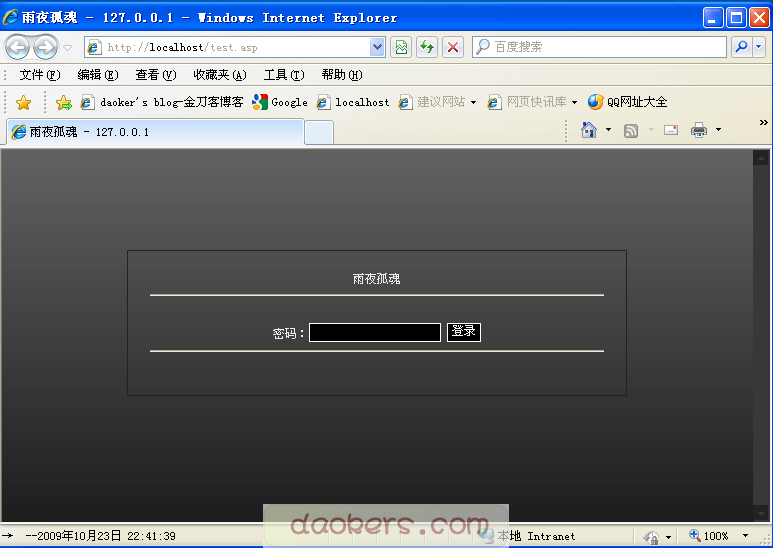Expand the print options dropdown arrow
The image size is (773, 548).
pos(718,130)
